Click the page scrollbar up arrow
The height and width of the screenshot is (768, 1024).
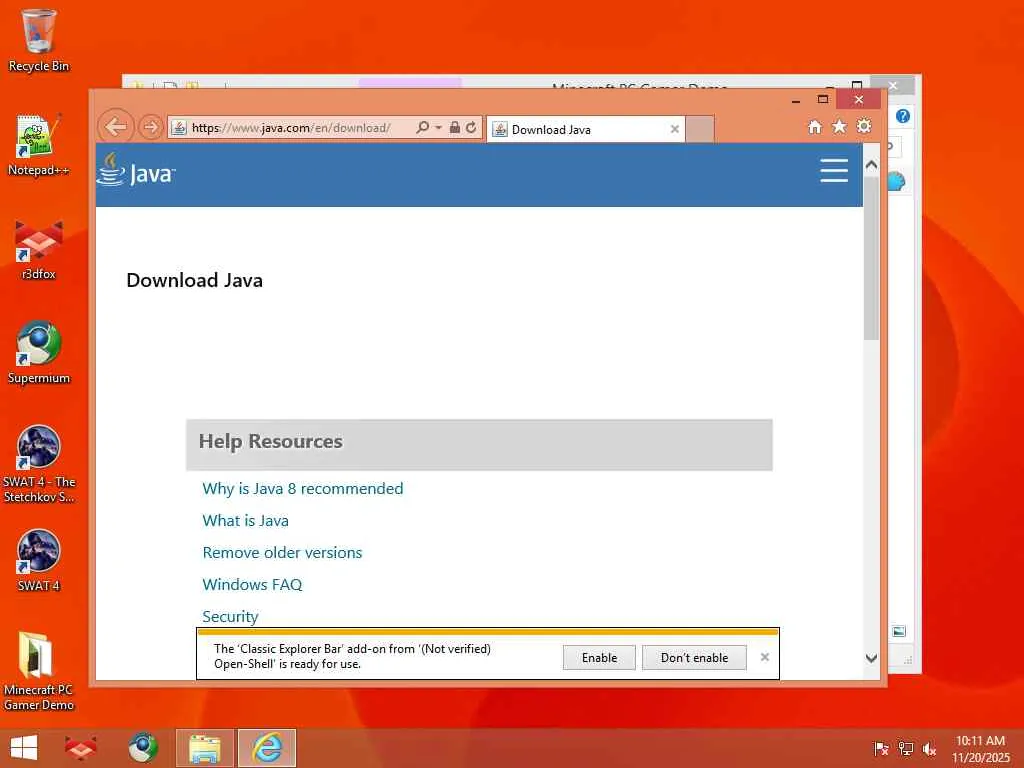(871, 165)
